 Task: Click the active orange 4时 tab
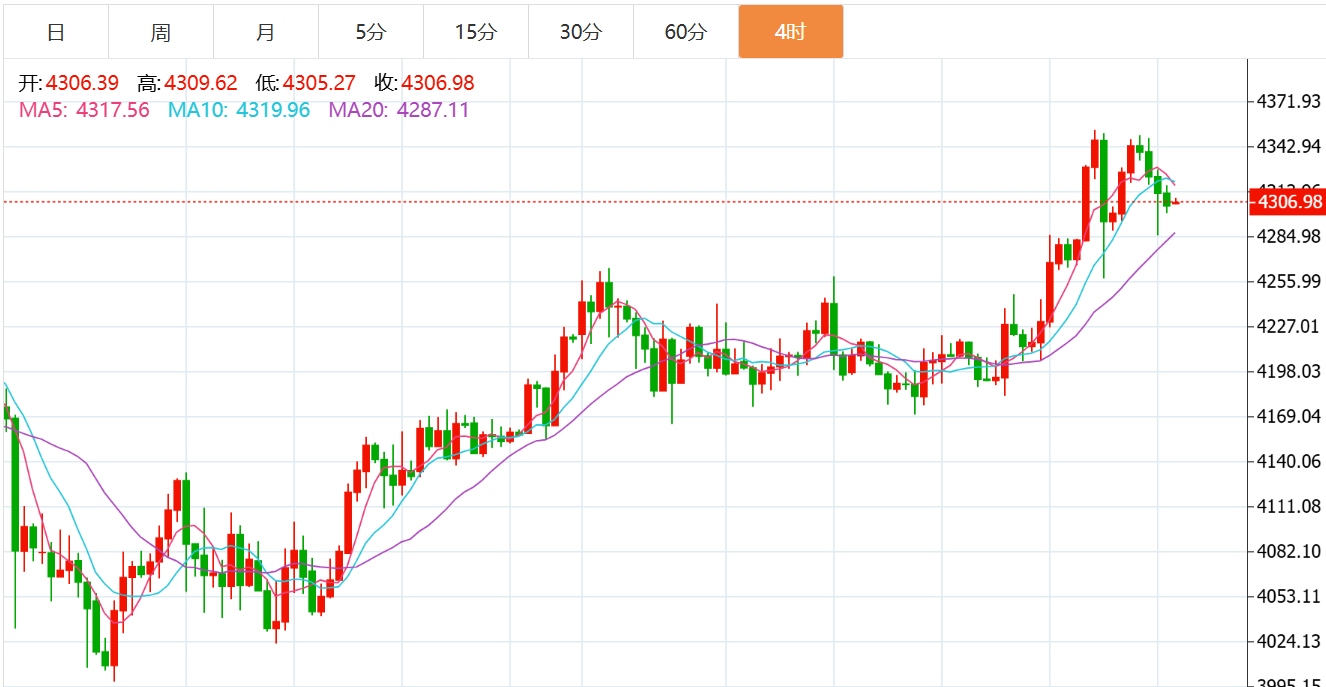tap(790, 32)
